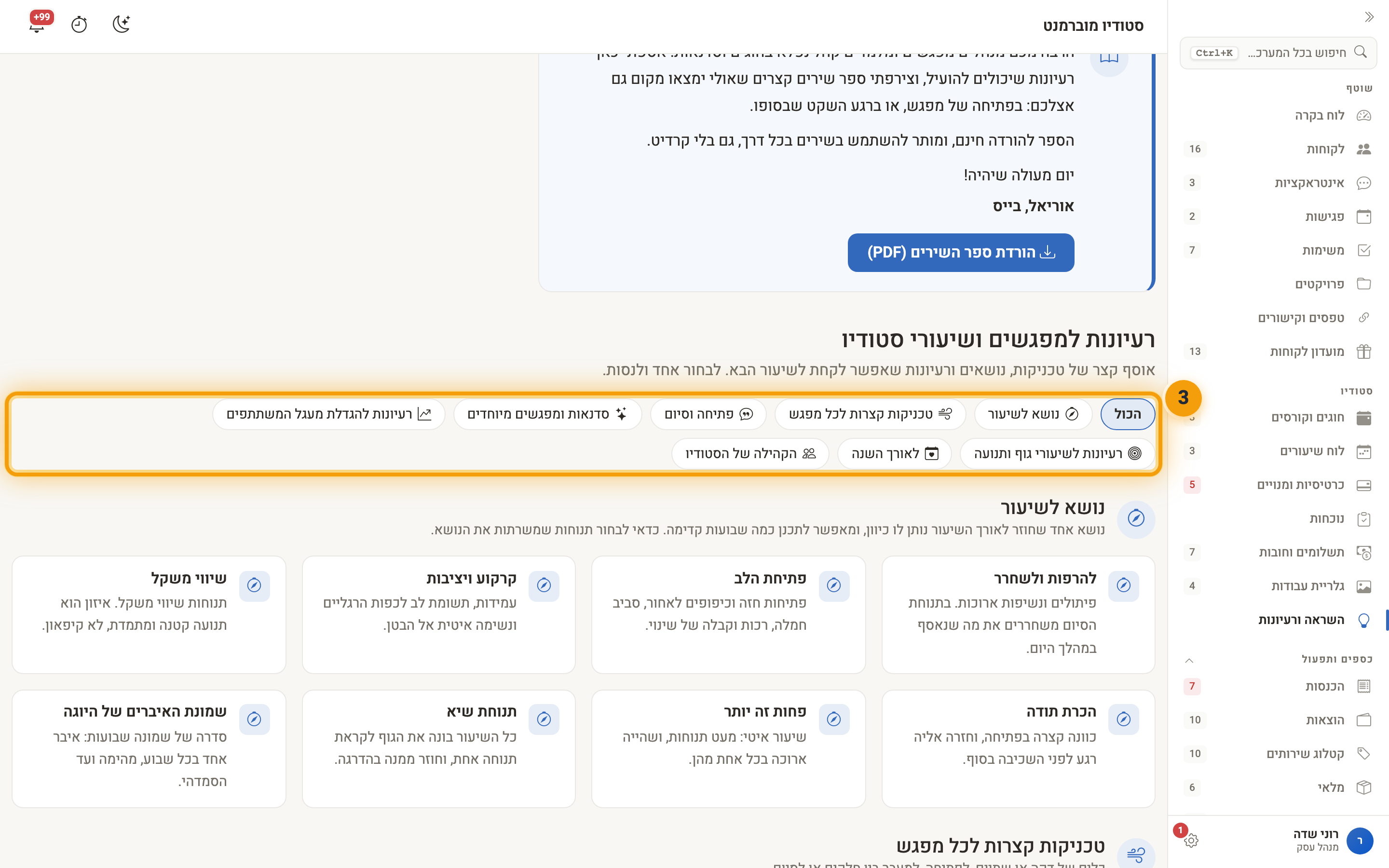Filter by רעיונות לשיעורי גוף ותנועה
This screenshot has height=868, width=1389.
point(1057,453)
